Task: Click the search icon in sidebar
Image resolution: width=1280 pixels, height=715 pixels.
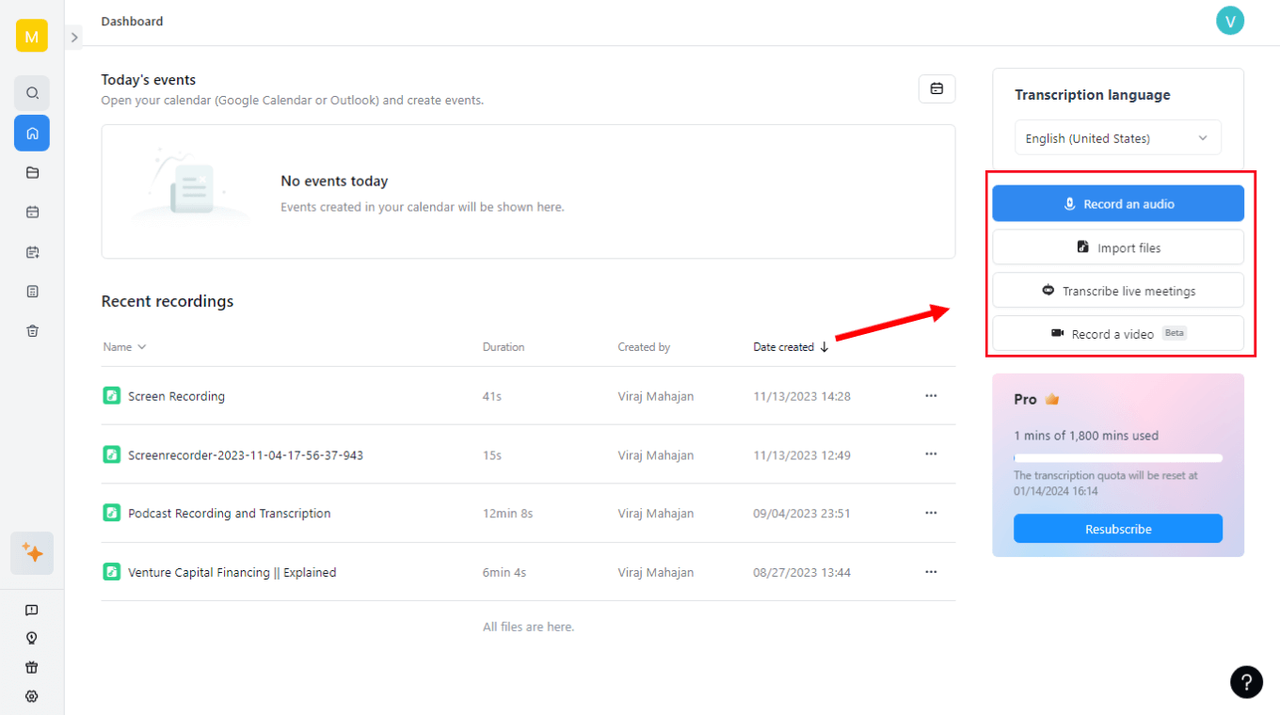Action: coord(32,93)
